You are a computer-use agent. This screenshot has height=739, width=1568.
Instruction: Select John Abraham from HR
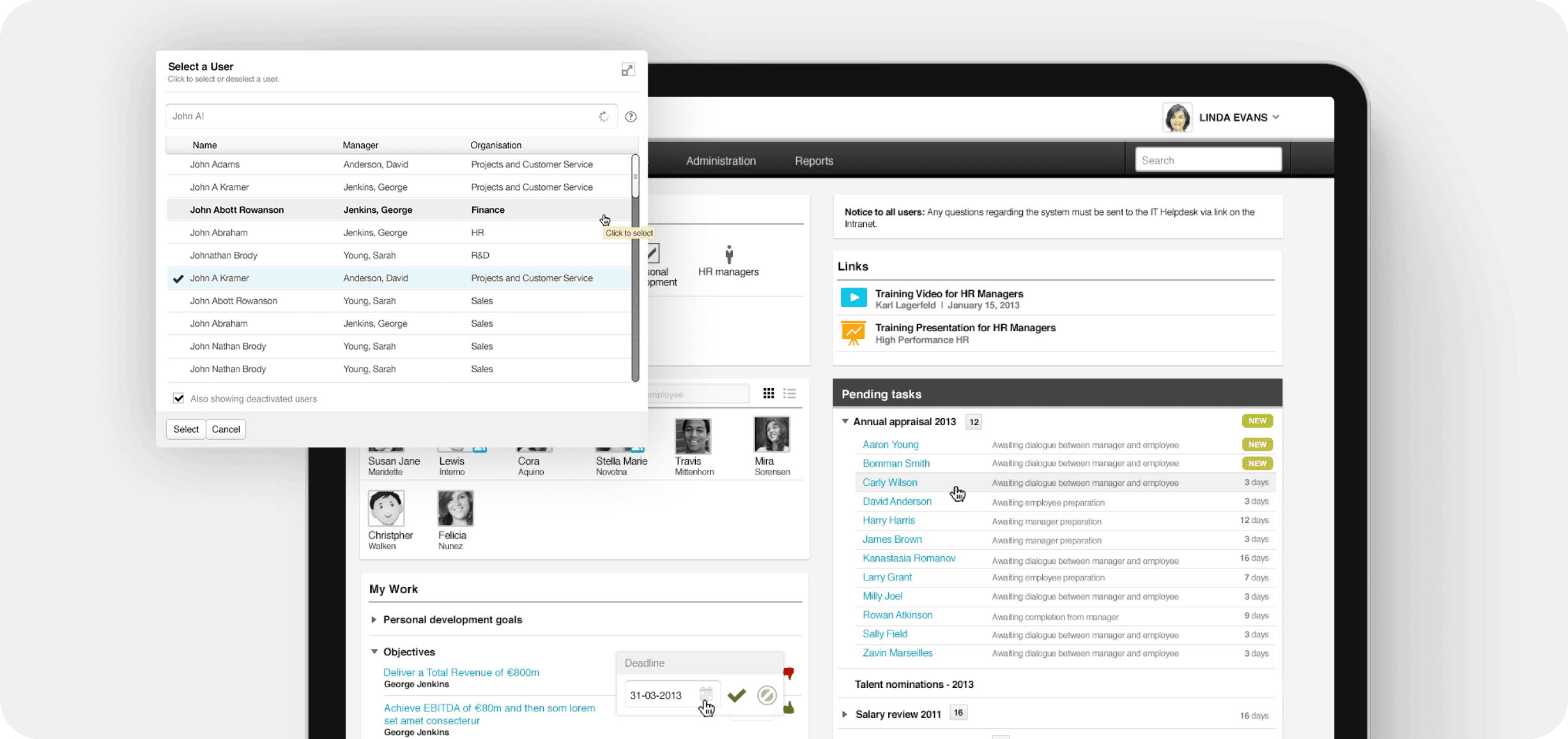coord(399,233)
